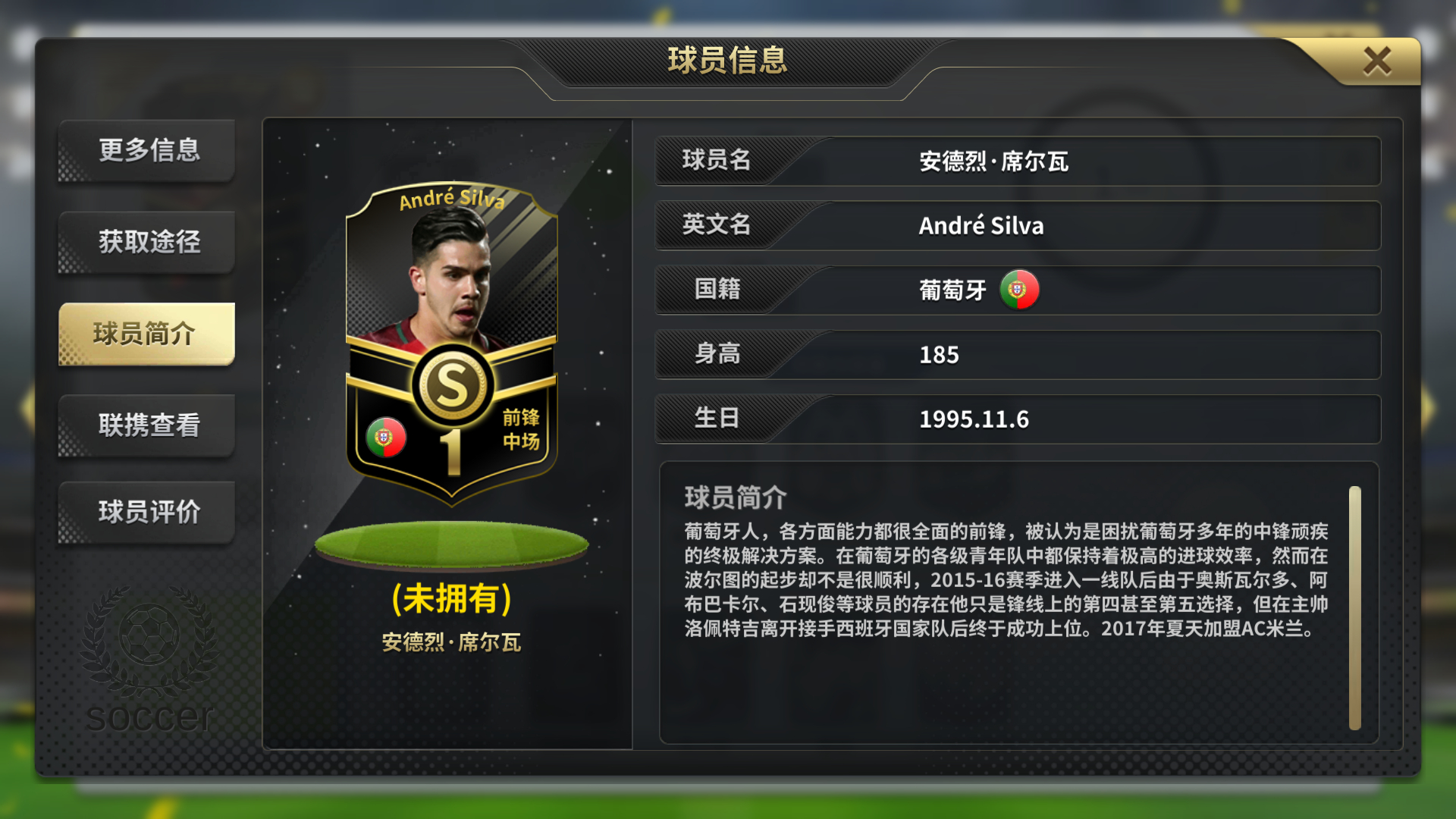Click the Portugal flag on player card

[x=386, y=438]
